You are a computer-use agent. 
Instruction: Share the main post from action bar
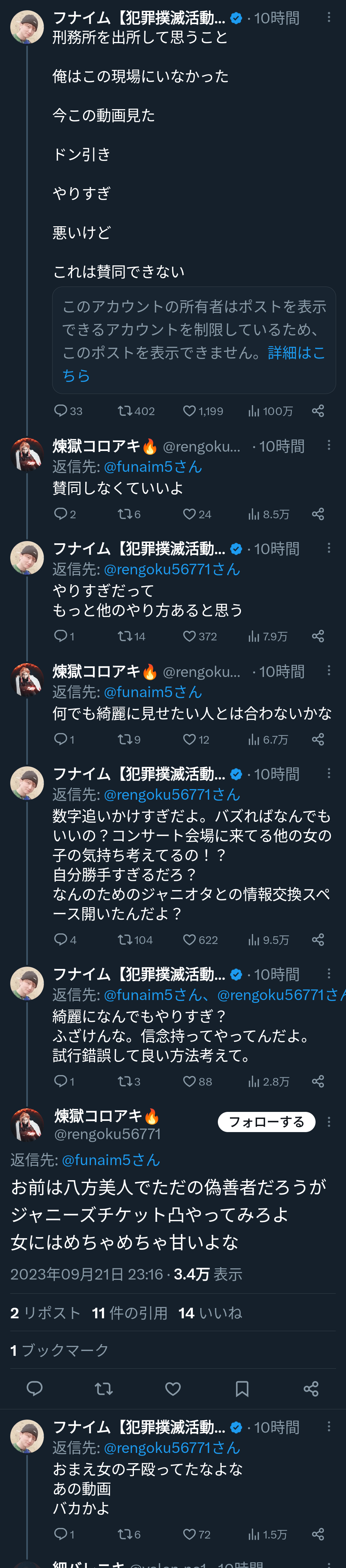click(x=311, y=1389)
